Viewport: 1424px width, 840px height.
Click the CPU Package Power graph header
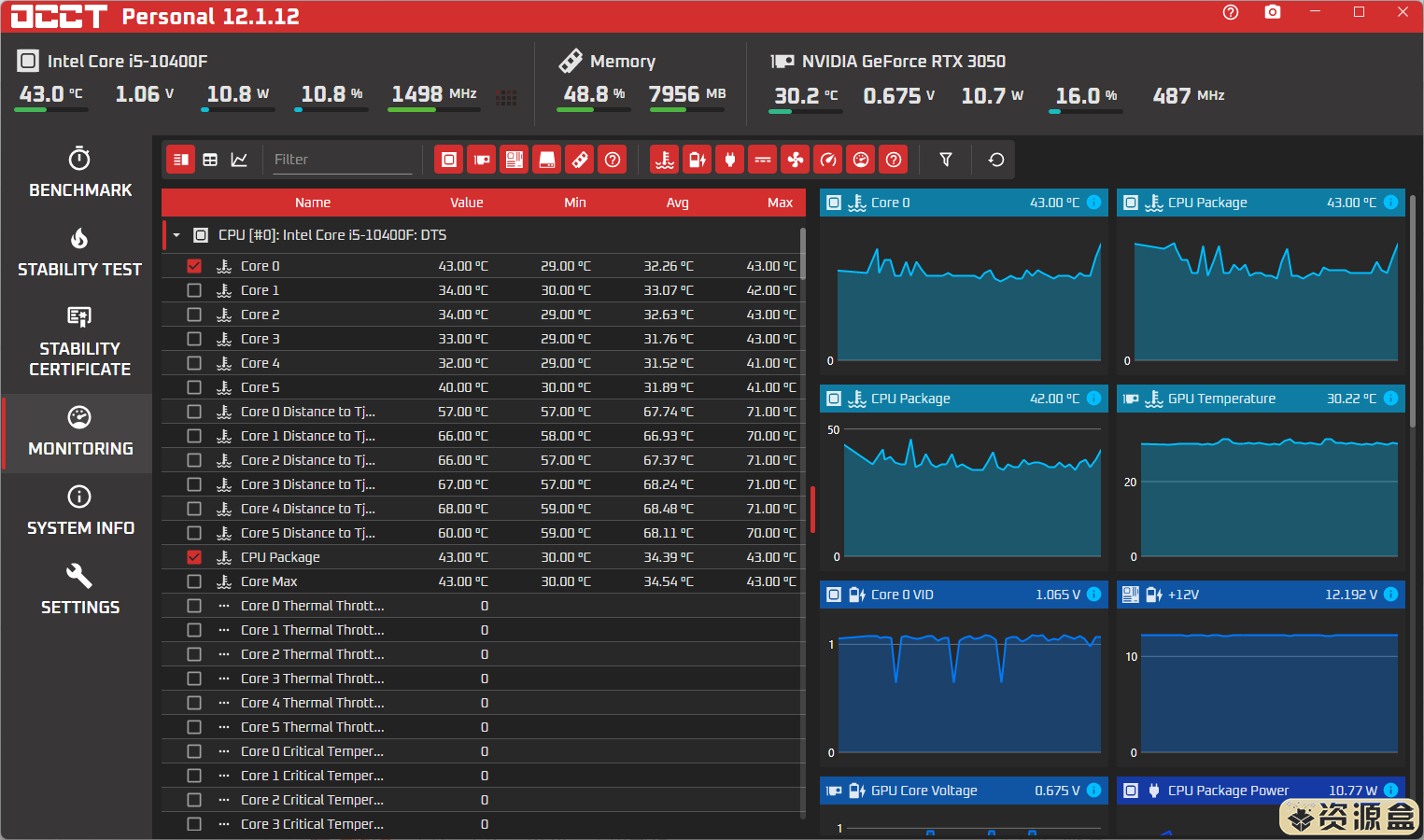[x=1261, y=791]
